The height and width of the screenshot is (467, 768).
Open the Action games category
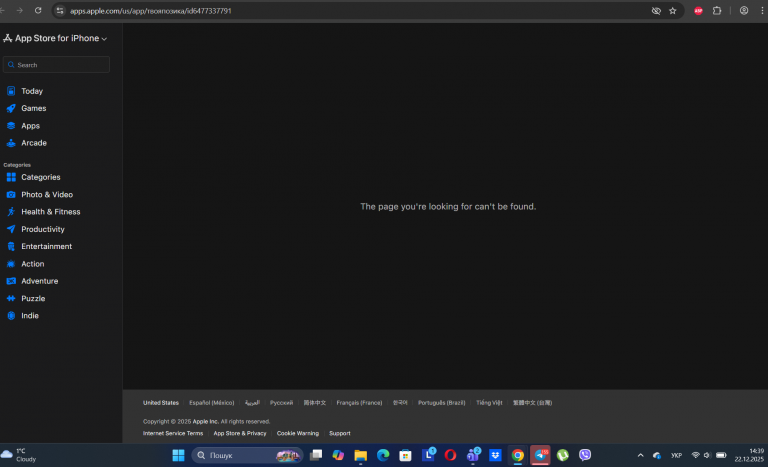pos(32,264)
